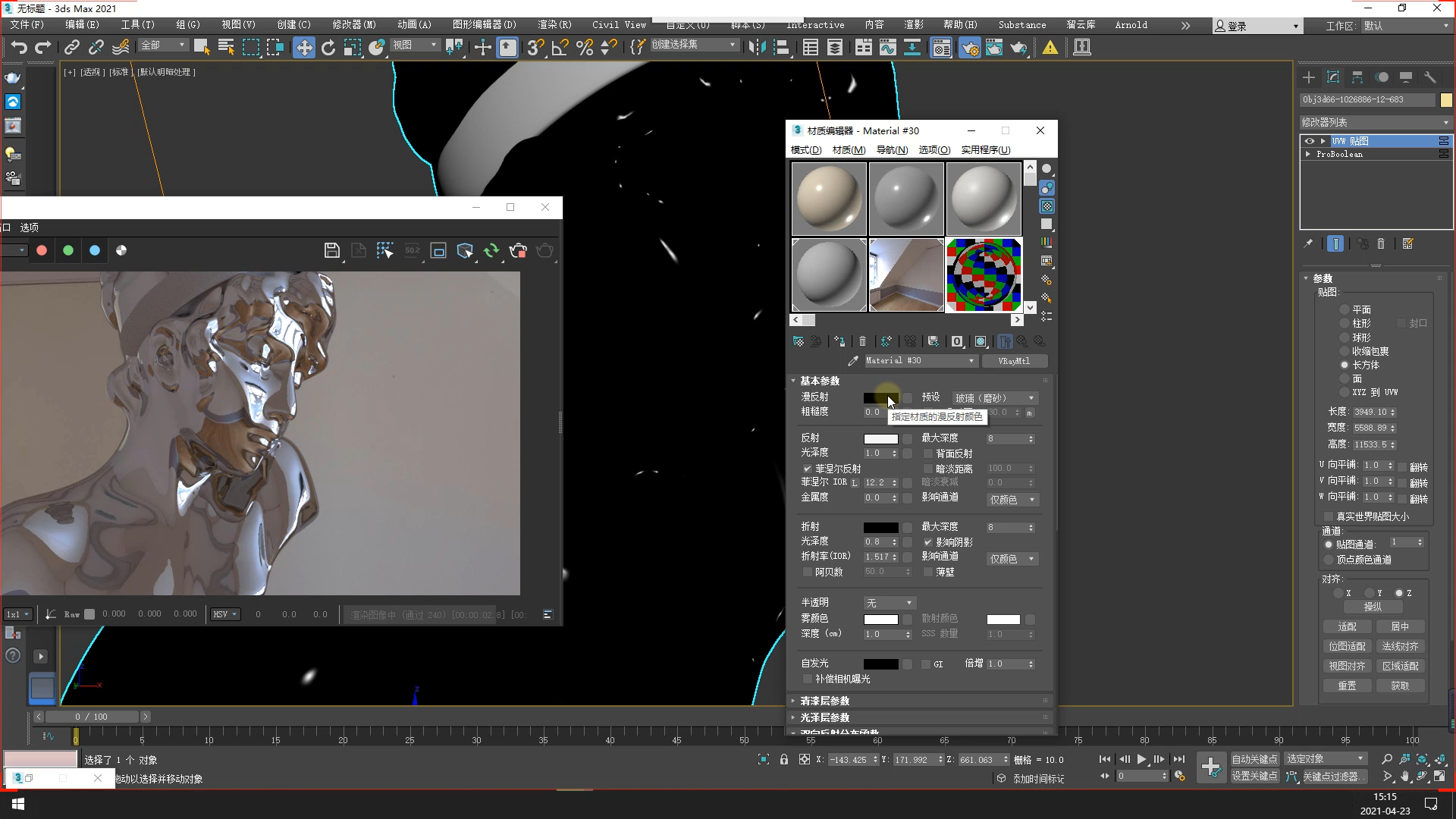1456x819 pixels.
Task: Toggle show background in material editor
Action: pyautogui.click(x=1047, y=206)
